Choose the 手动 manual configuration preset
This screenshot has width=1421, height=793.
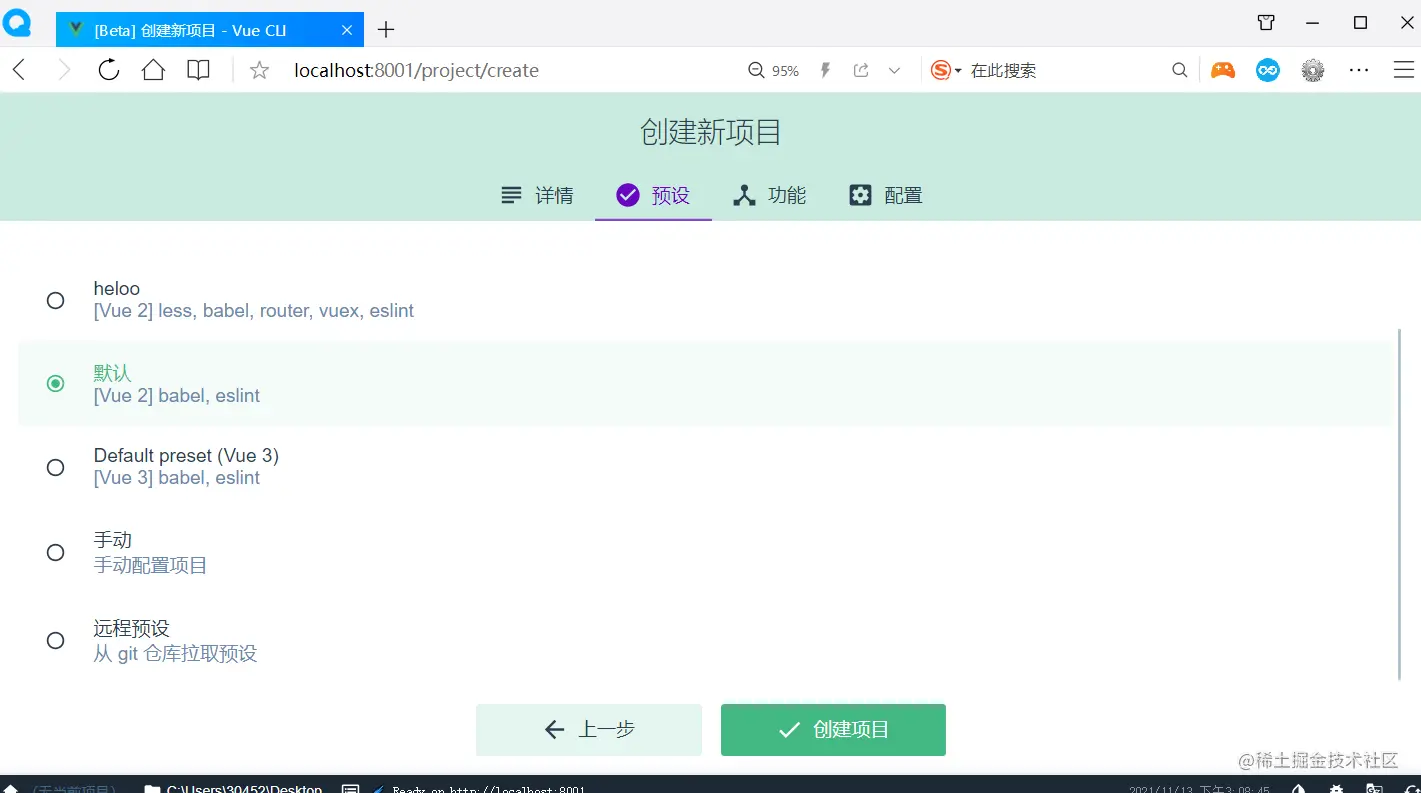click(x=55, y=552)
